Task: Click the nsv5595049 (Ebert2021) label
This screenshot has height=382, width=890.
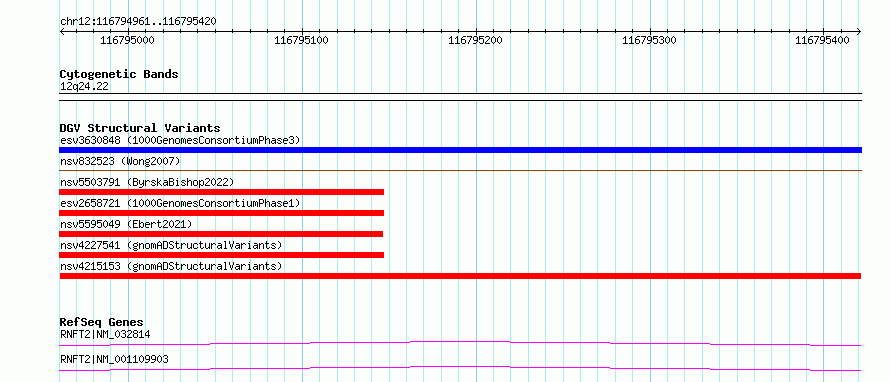Action: [126, 224]
